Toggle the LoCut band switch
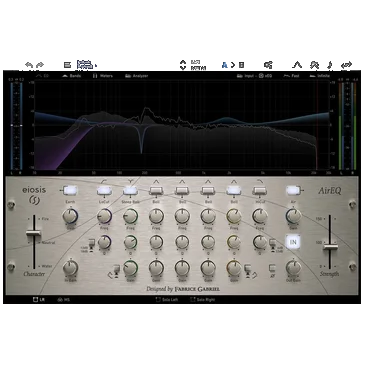 tap(104, 191)
